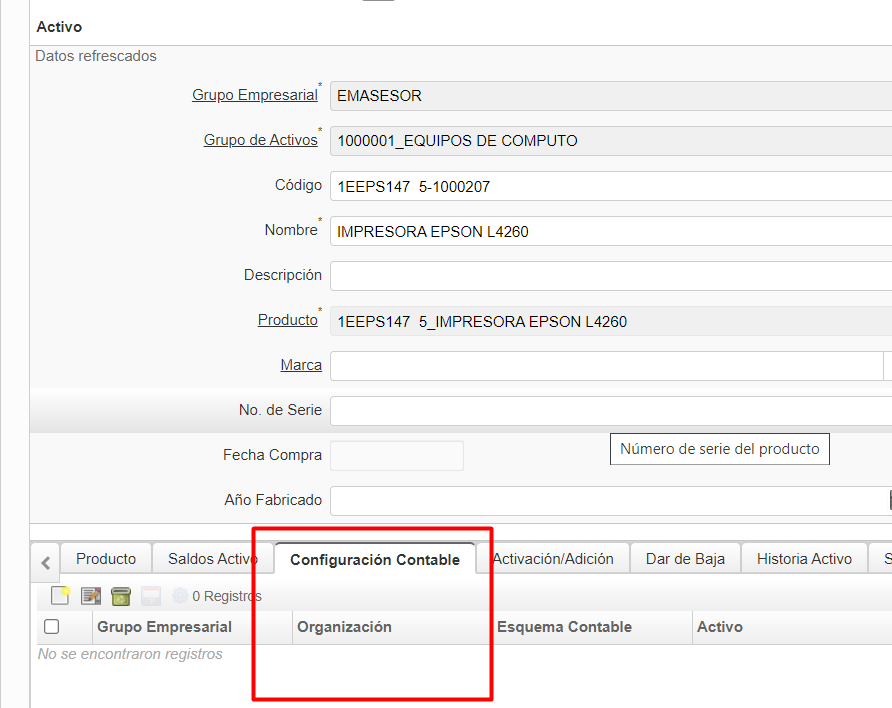Open the Historia Activo tab
Viewport: 892px width, 708px height.
[804, 559]
